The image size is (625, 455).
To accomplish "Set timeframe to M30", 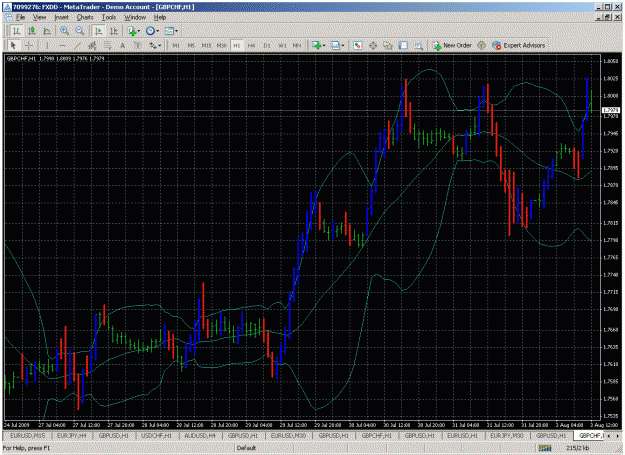I will tap(221, 45).
